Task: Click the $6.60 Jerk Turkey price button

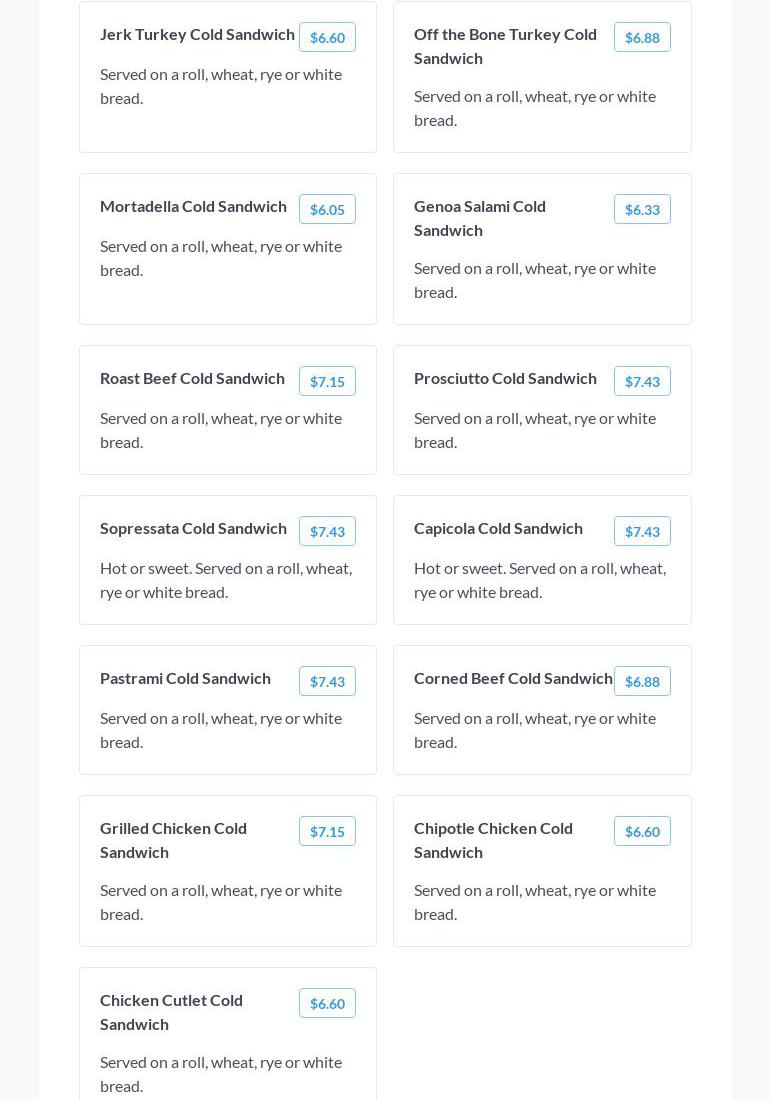Action: coord(327,37)
